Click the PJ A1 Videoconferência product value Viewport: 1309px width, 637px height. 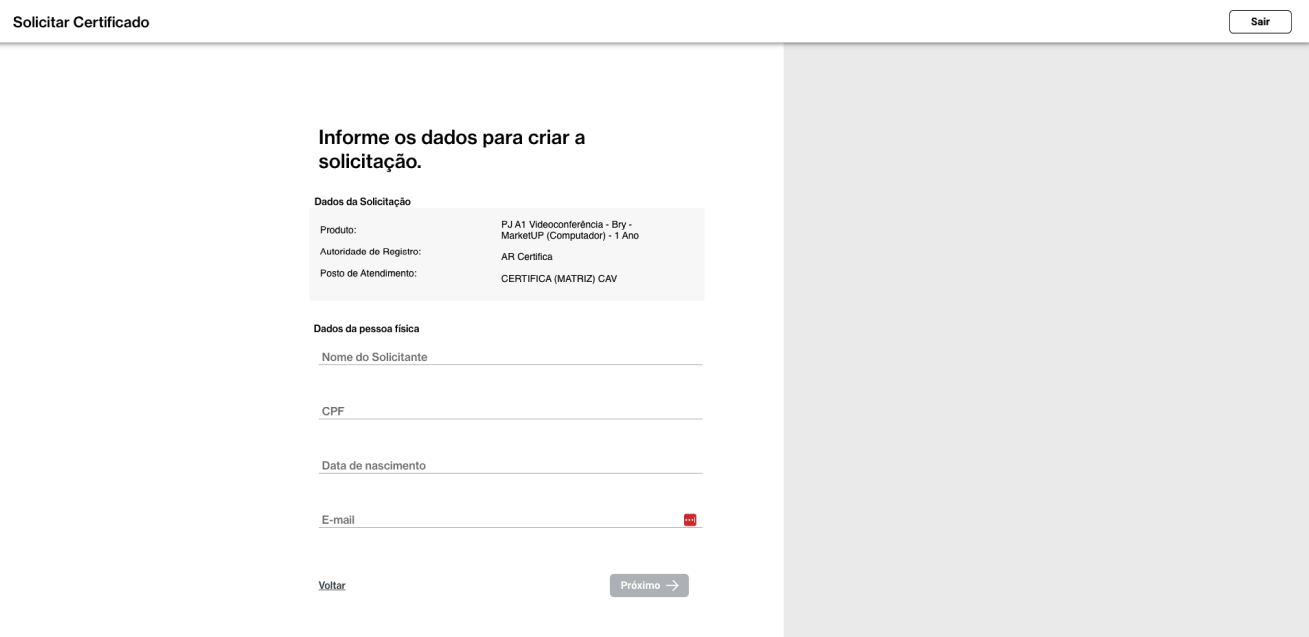coord(569,230)
